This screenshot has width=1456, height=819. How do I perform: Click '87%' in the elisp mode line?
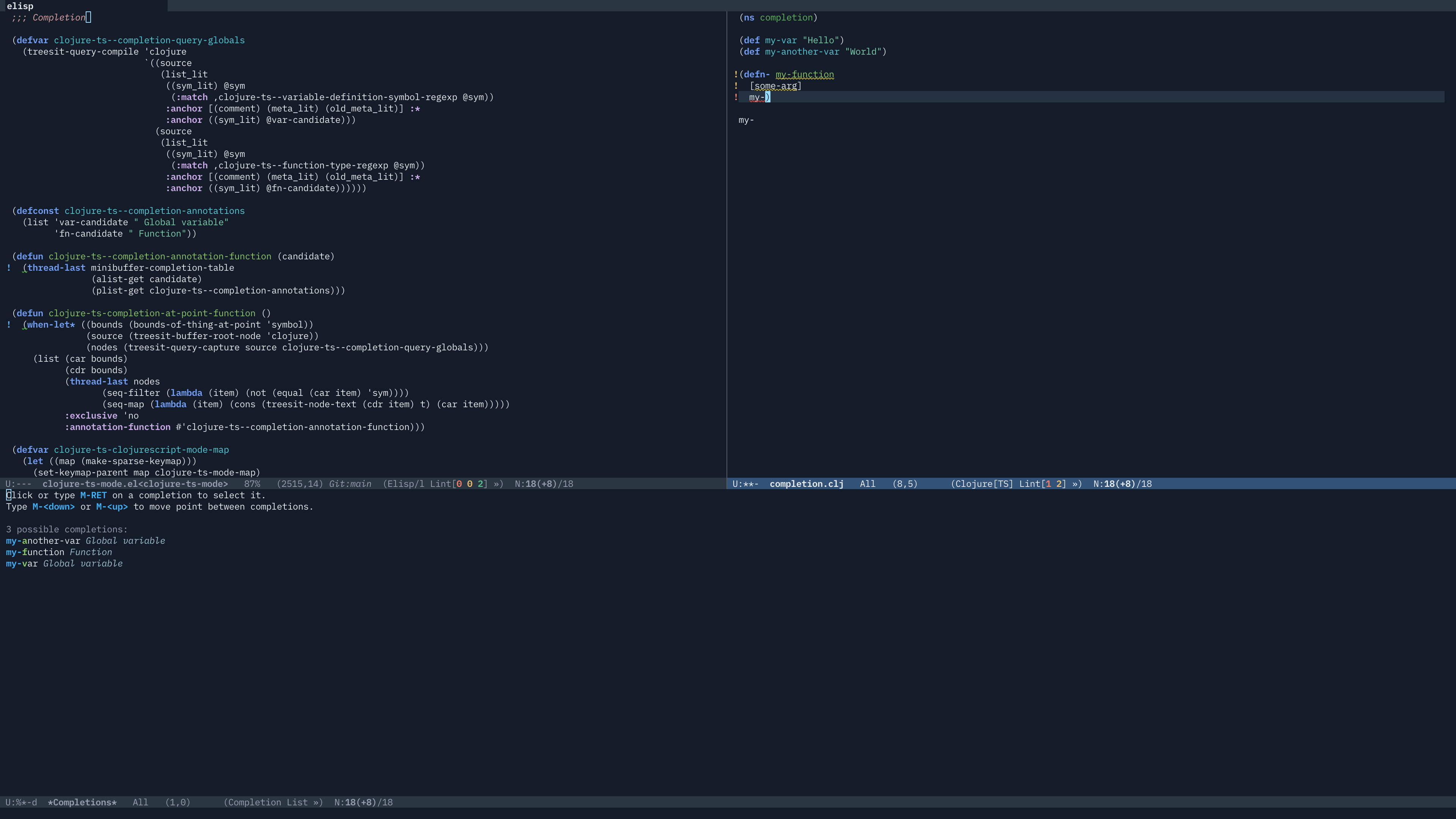pos(252,484)
